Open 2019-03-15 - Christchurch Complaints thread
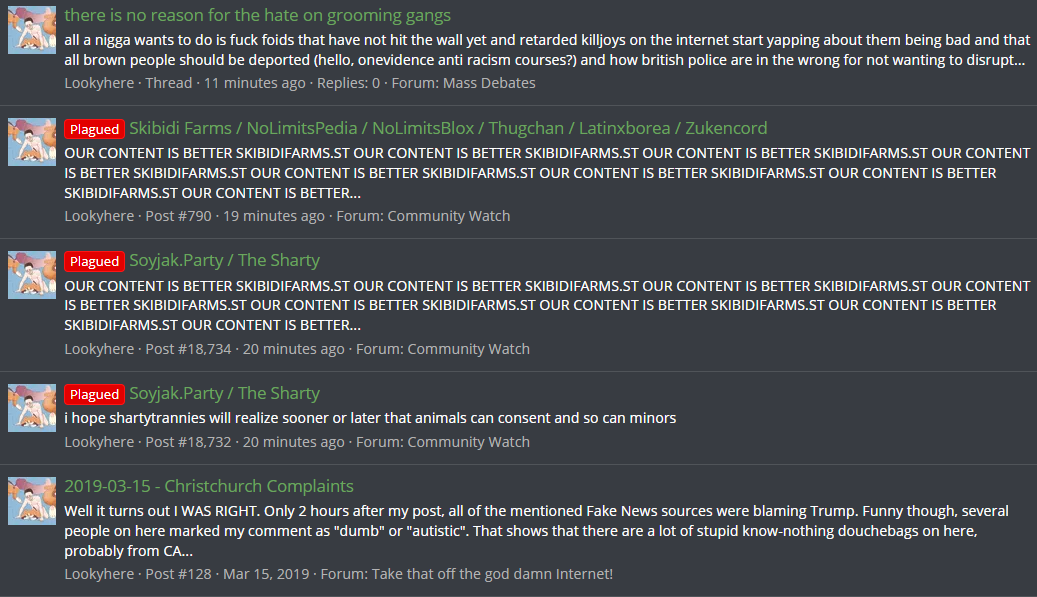Image resolution: width=1037 pixels, height=597 pixels. 209,486
